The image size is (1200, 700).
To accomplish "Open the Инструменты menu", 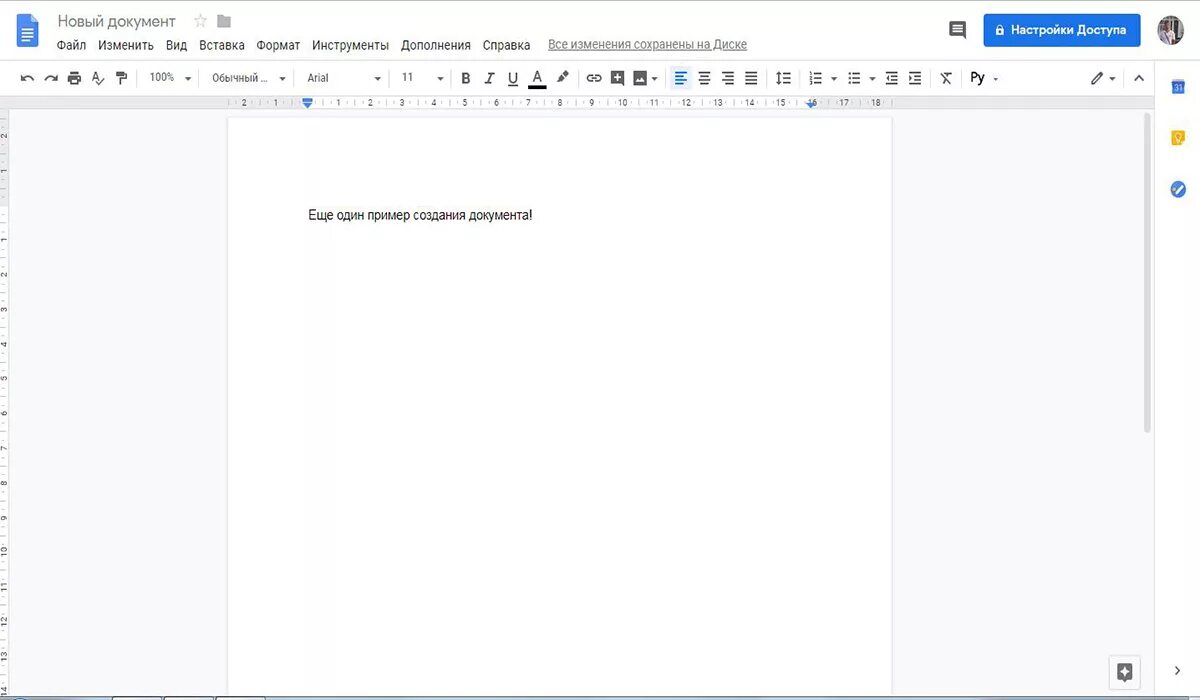I will click(x=350, y=45).
